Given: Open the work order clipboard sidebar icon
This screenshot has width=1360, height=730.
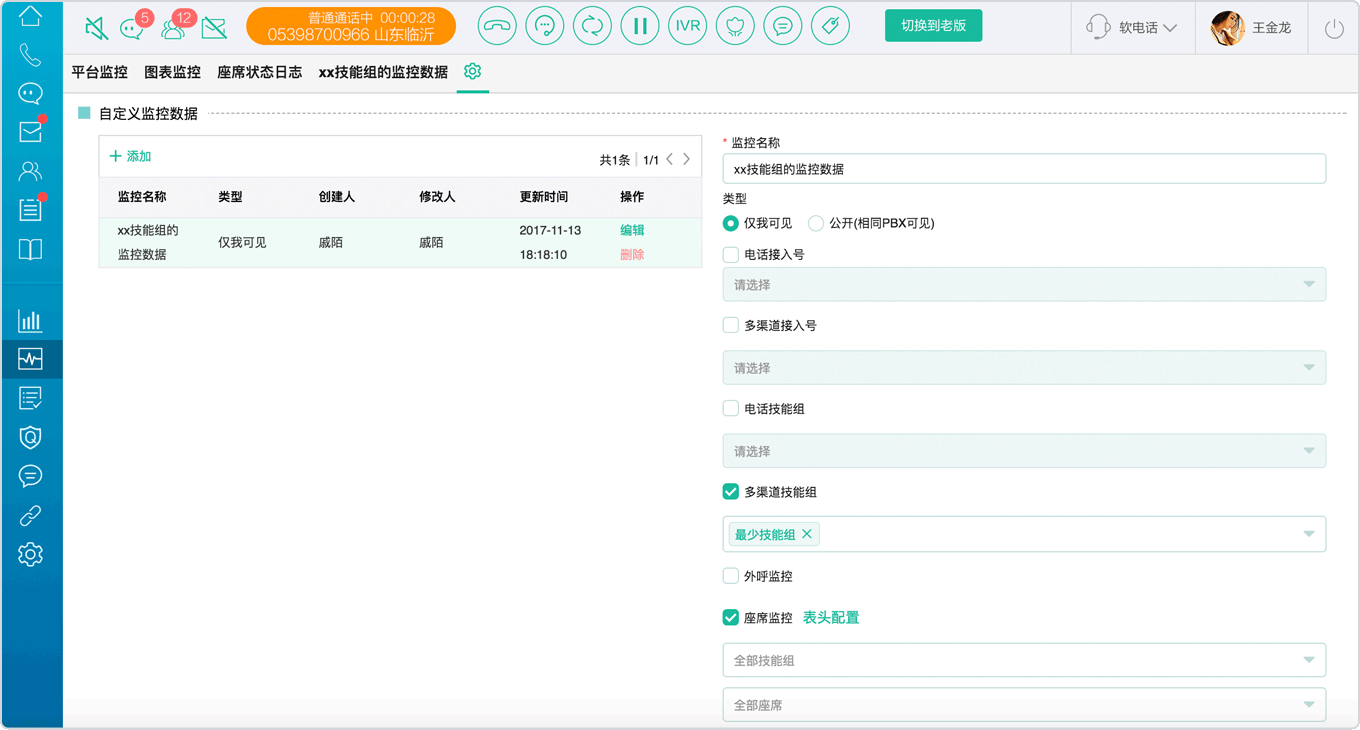Looking at the screenshot, I should pyautogui.click(x=31, y=210).
